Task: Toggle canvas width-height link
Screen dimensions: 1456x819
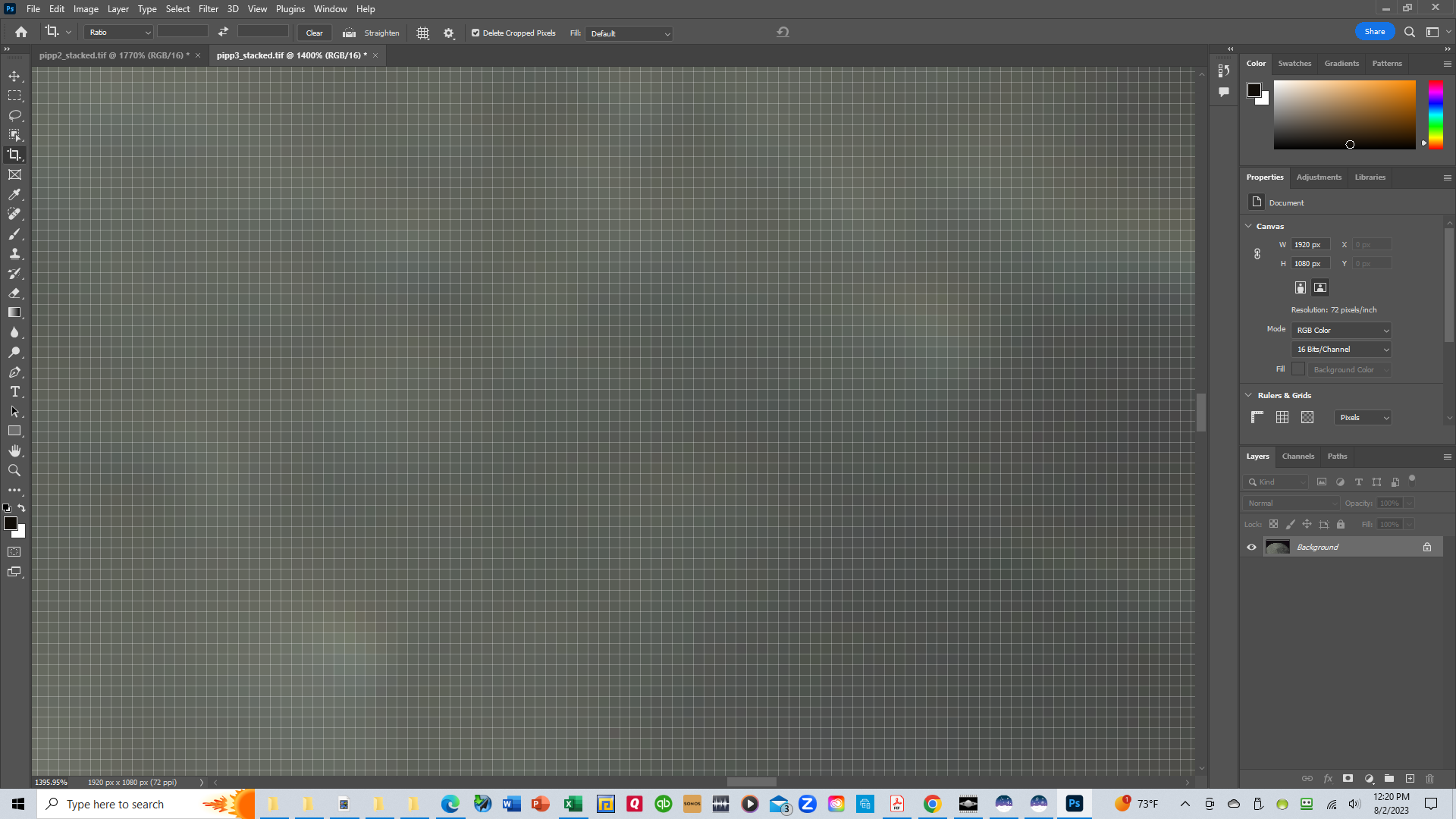Action: [1257, 254]
